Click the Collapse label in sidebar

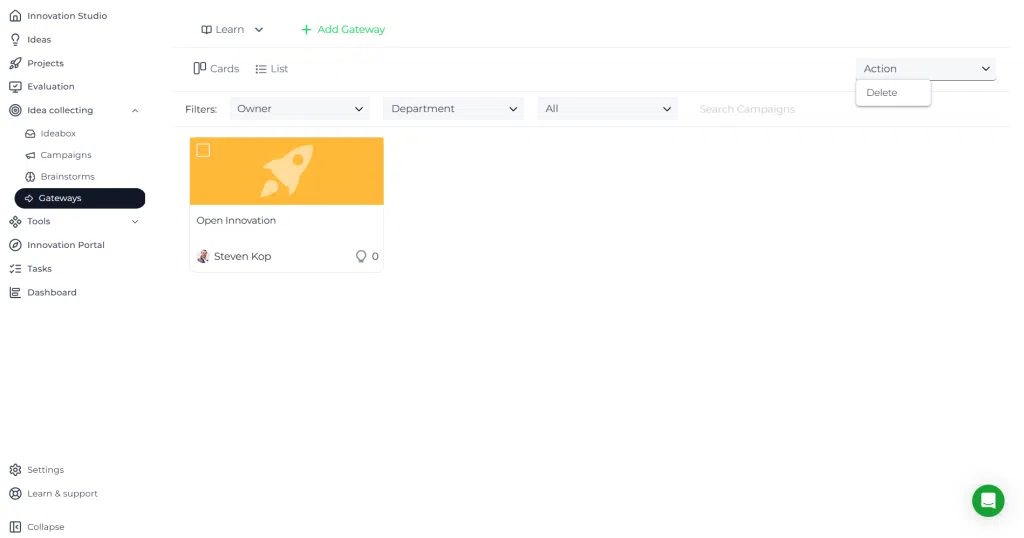[46, 527]
